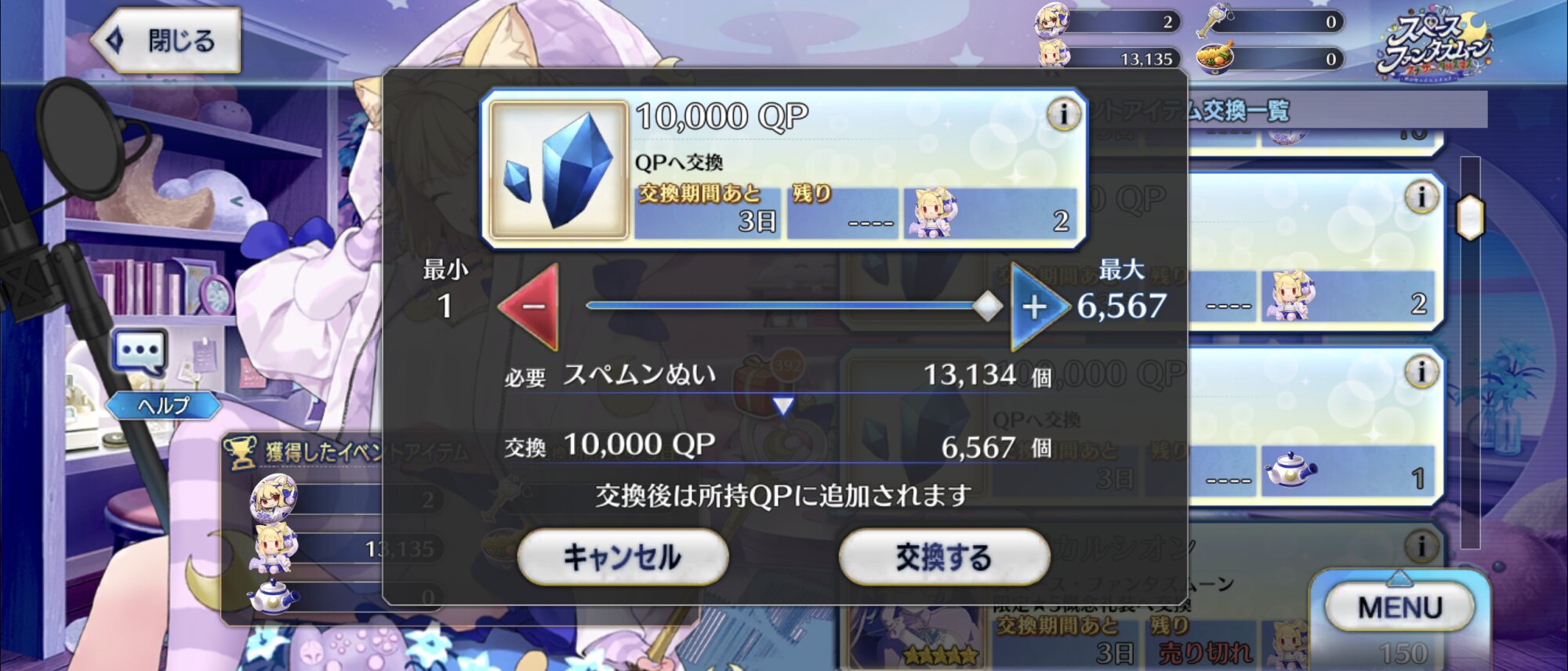Tap the plush doll currency icon showing 13,135
This screenshot has height=671, width=1568.
click(x=1053, y=56)
